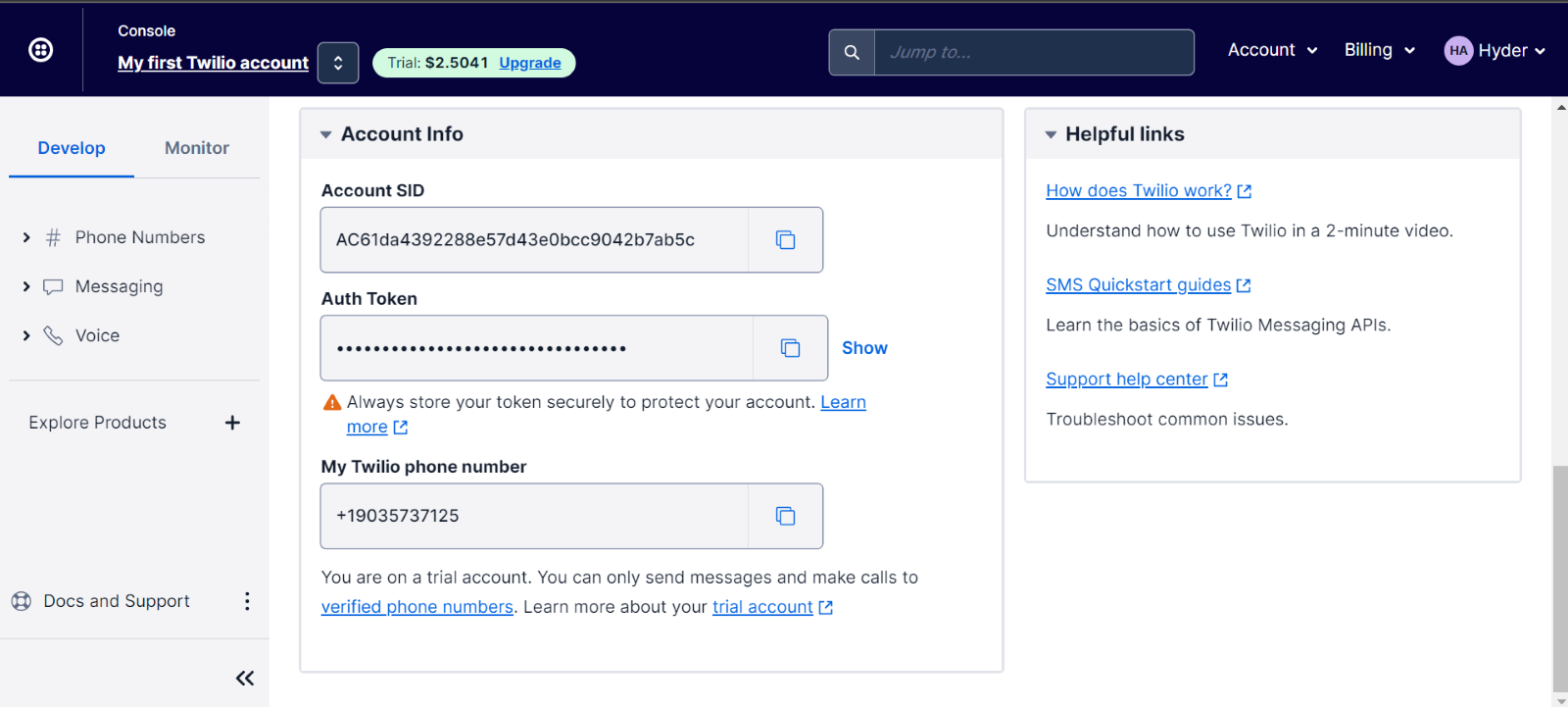This screenshot has width=1568, height=707.
Task: Copy the Twilio phone number
Action: [x=785, y=516]
